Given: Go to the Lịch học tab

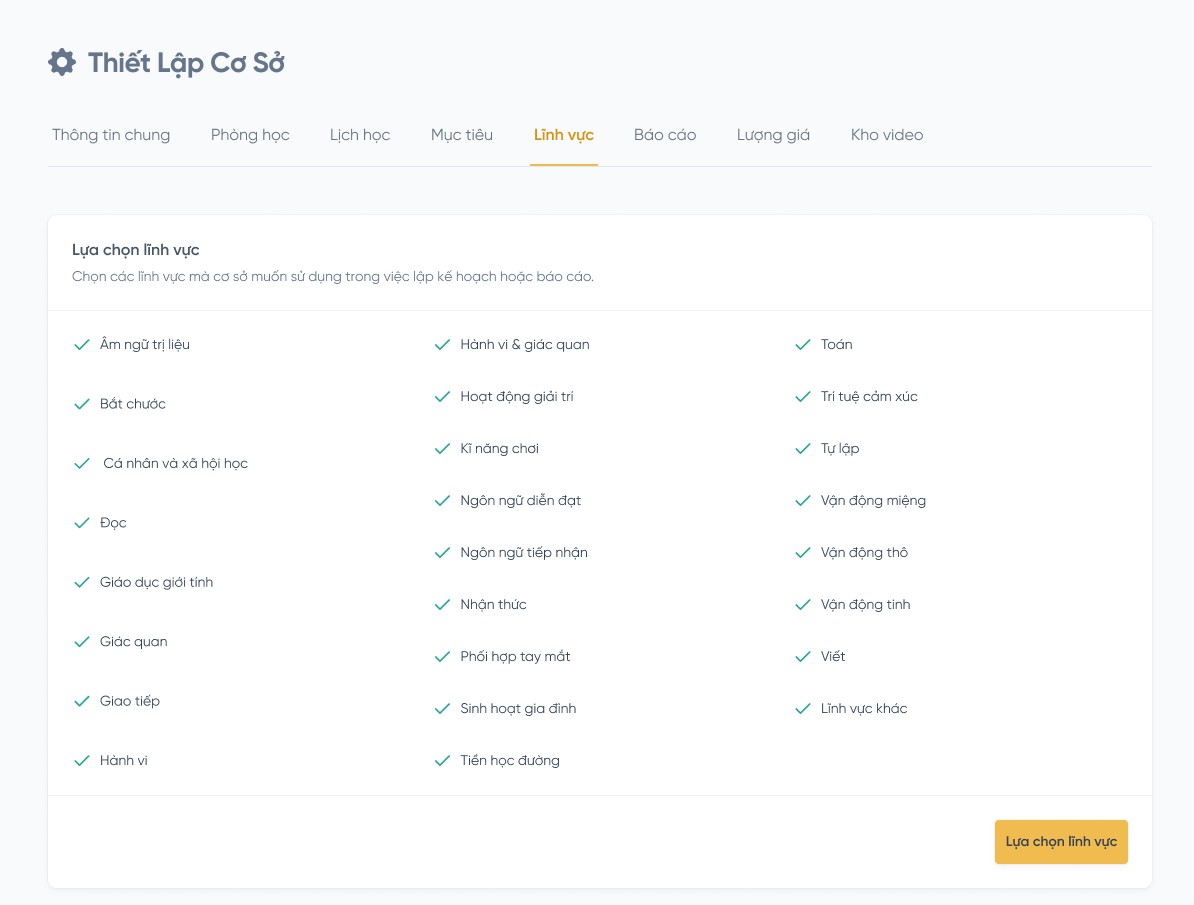Looking at the screenshot, I should [360, 135].
